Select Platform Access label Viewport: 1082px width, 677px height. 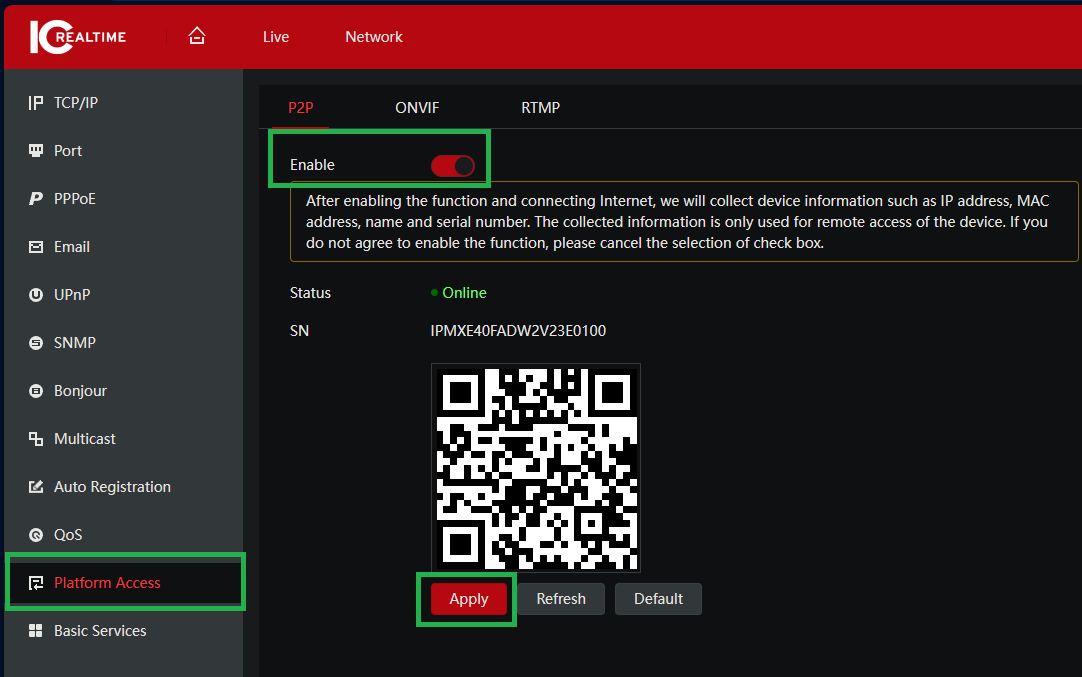coord(107,582)
